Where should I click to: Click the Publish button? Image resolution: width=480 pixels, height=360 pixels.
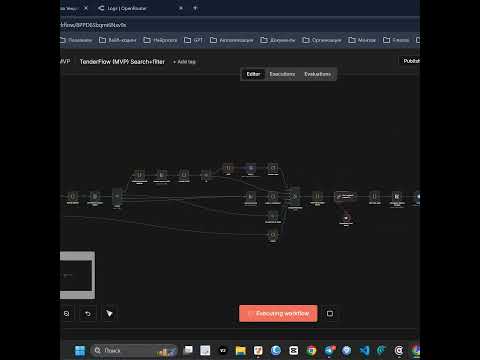click(x=411, y=61)
